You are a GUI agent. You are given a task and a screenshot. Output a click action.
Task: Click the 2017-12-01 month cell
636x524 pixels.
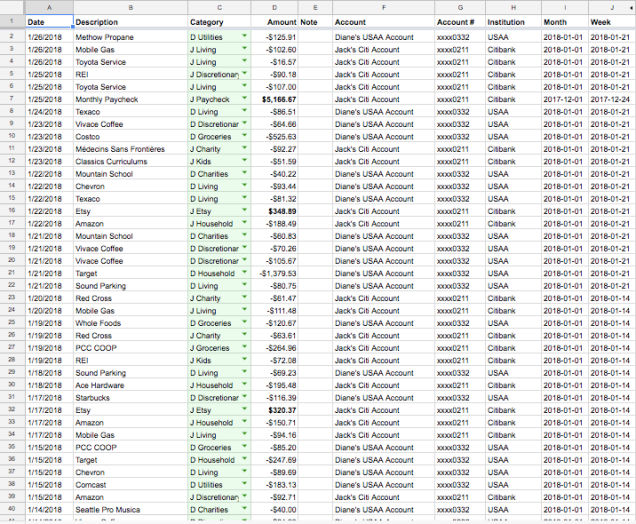click(x=565, y=99)
